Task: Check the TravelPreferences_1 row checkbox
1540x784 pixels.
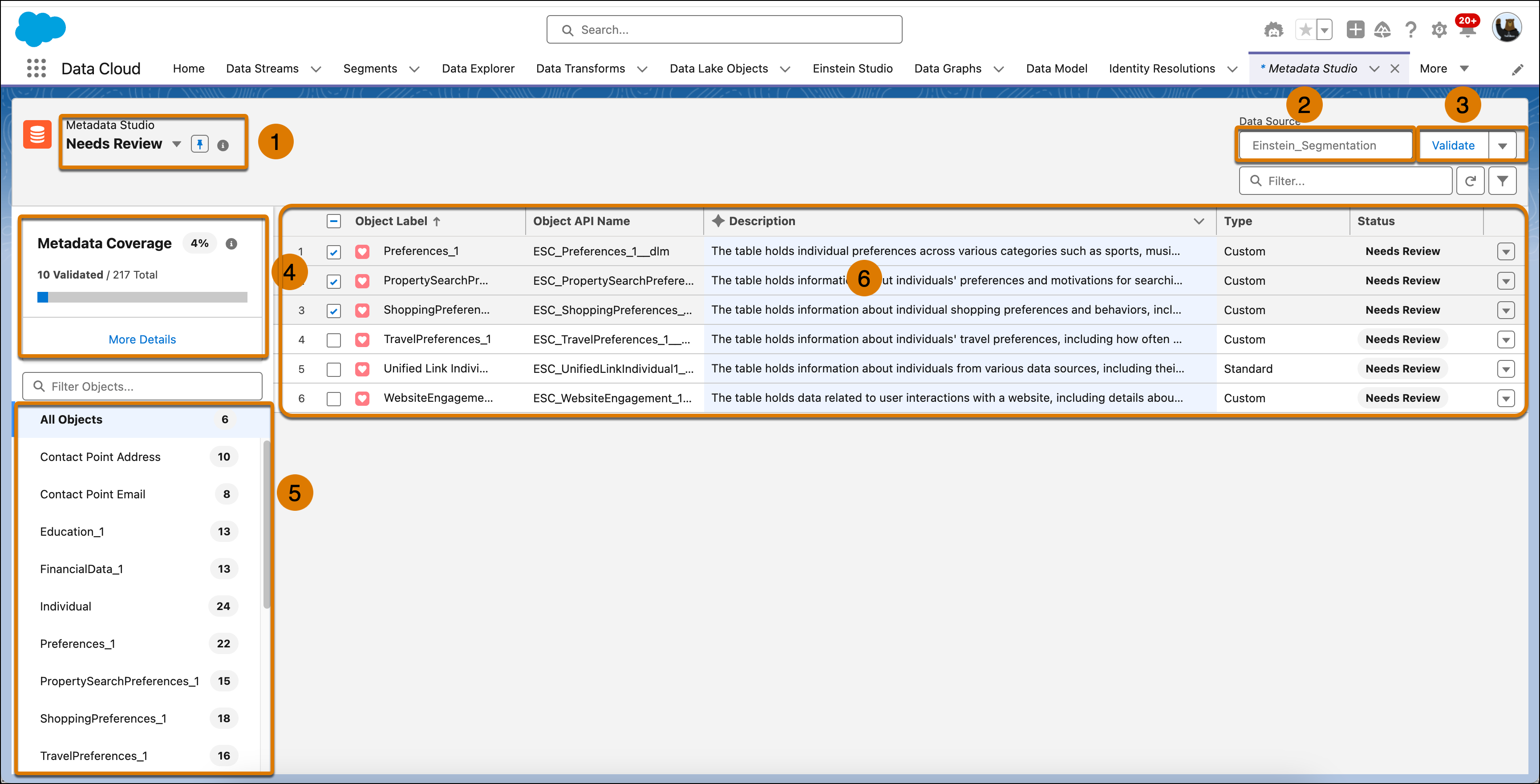Action: [x=333, y=340]
